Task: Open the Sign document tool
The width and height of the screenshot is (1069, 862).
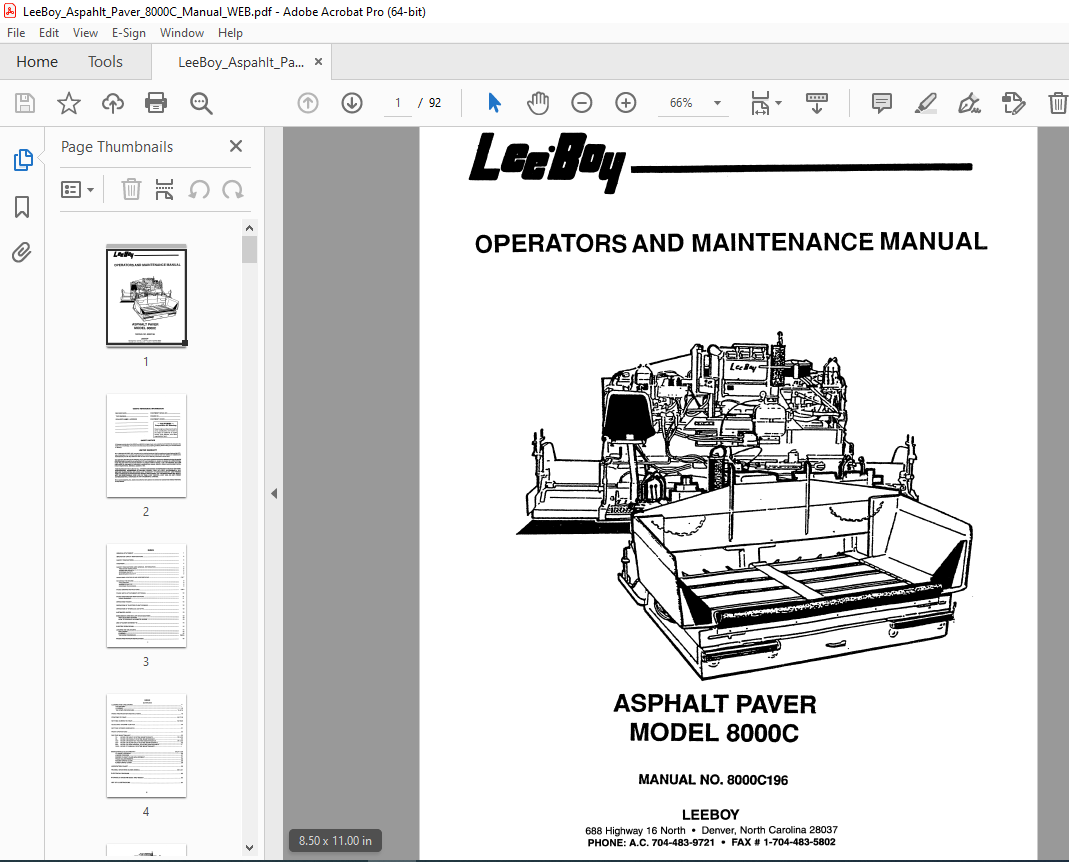Action: coord(969,103)
